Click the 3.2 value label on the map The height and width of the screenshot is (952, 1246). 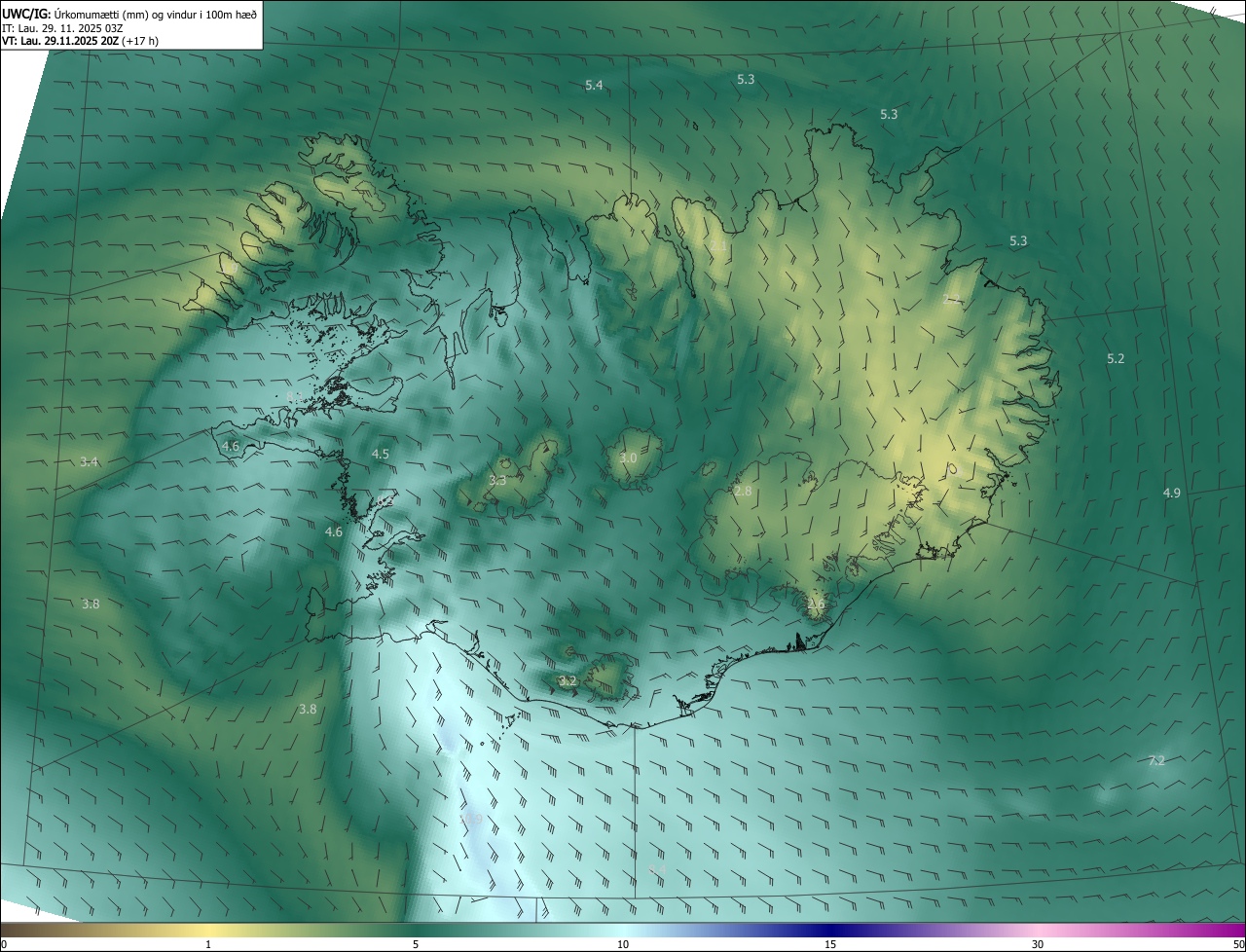[568, 681]
